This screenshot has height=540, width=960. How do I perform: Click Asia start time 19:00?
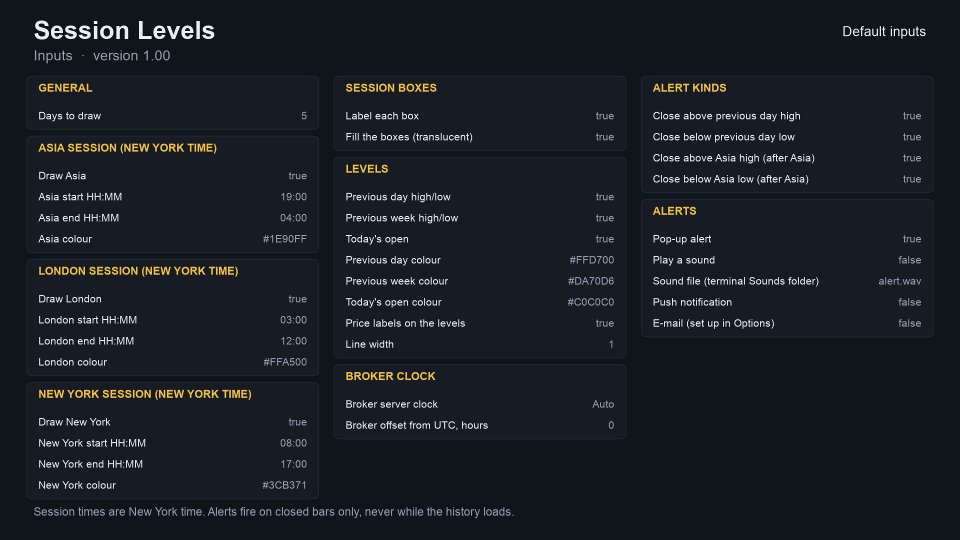pyautogui.click(x=293, y=197)
